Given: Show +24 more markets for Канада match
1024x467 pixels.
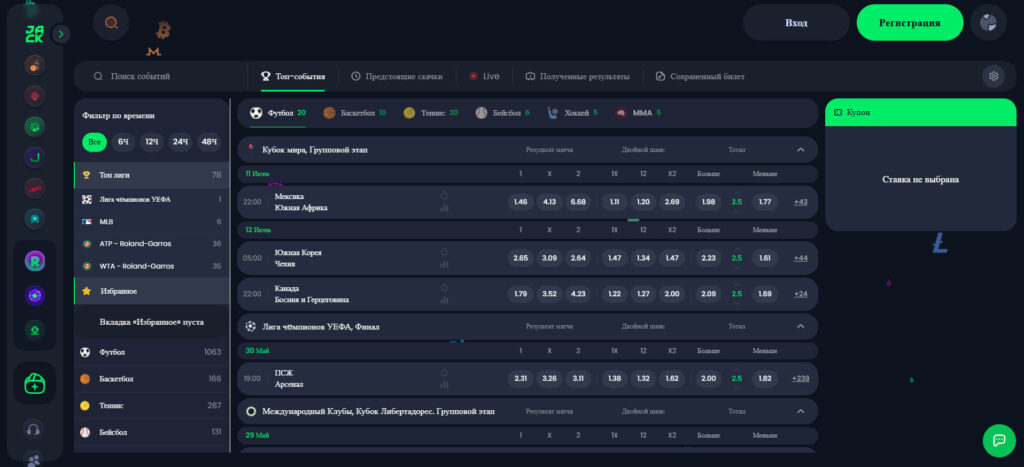Looking at the screenshot, I should coord(801,294).
